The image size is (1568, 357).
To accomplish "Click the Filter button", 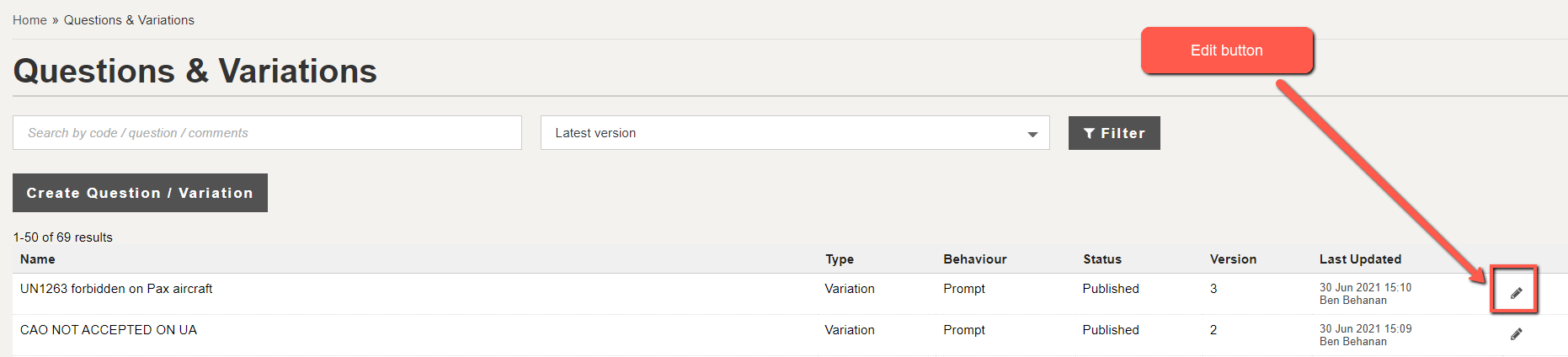I will click(x=1114, y=133).
